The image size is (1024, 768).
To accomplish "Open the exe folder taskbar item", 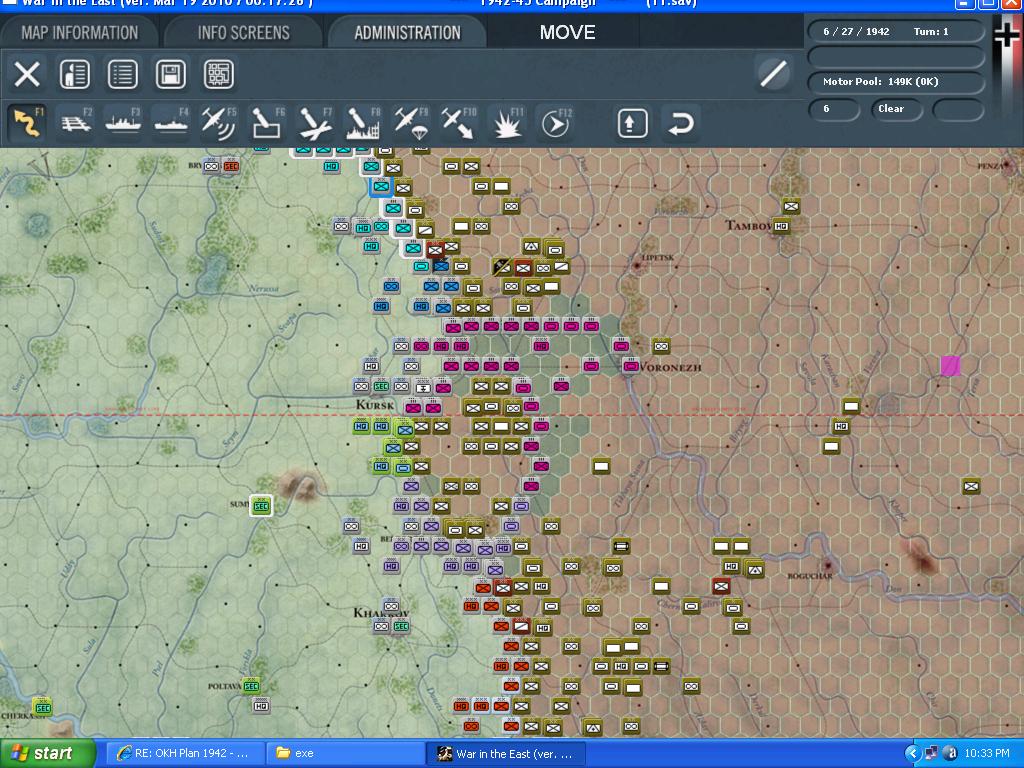I will pyautogui.click(x=345, y=753).
